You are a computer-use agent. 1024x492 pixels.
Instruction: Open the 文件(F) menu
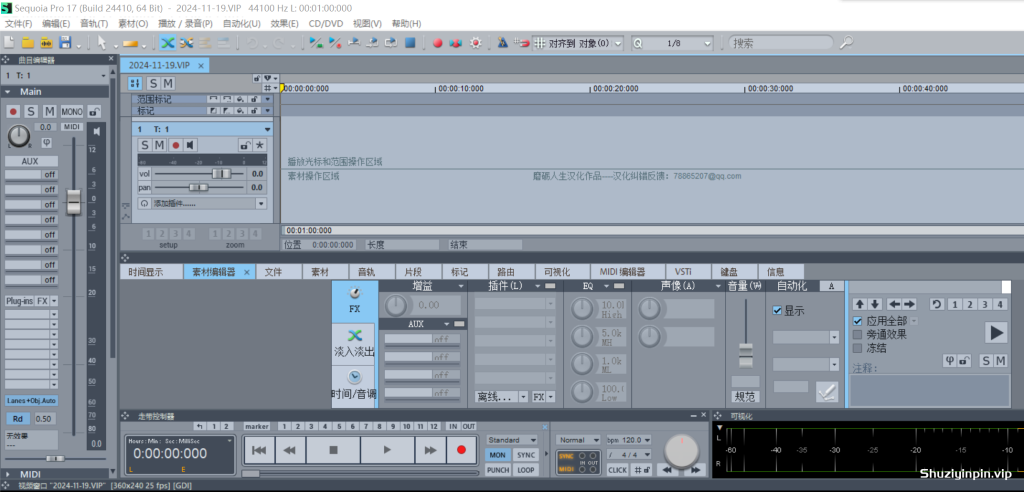pos(18,24)
